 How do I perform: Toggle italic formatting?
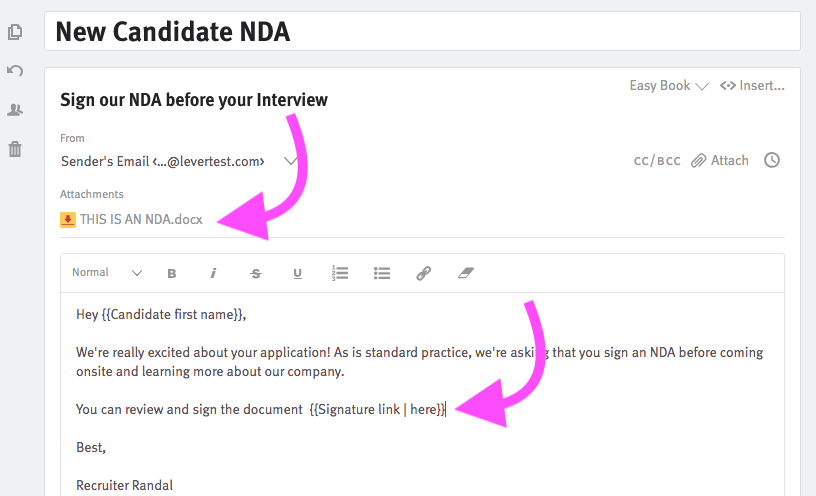213,273
